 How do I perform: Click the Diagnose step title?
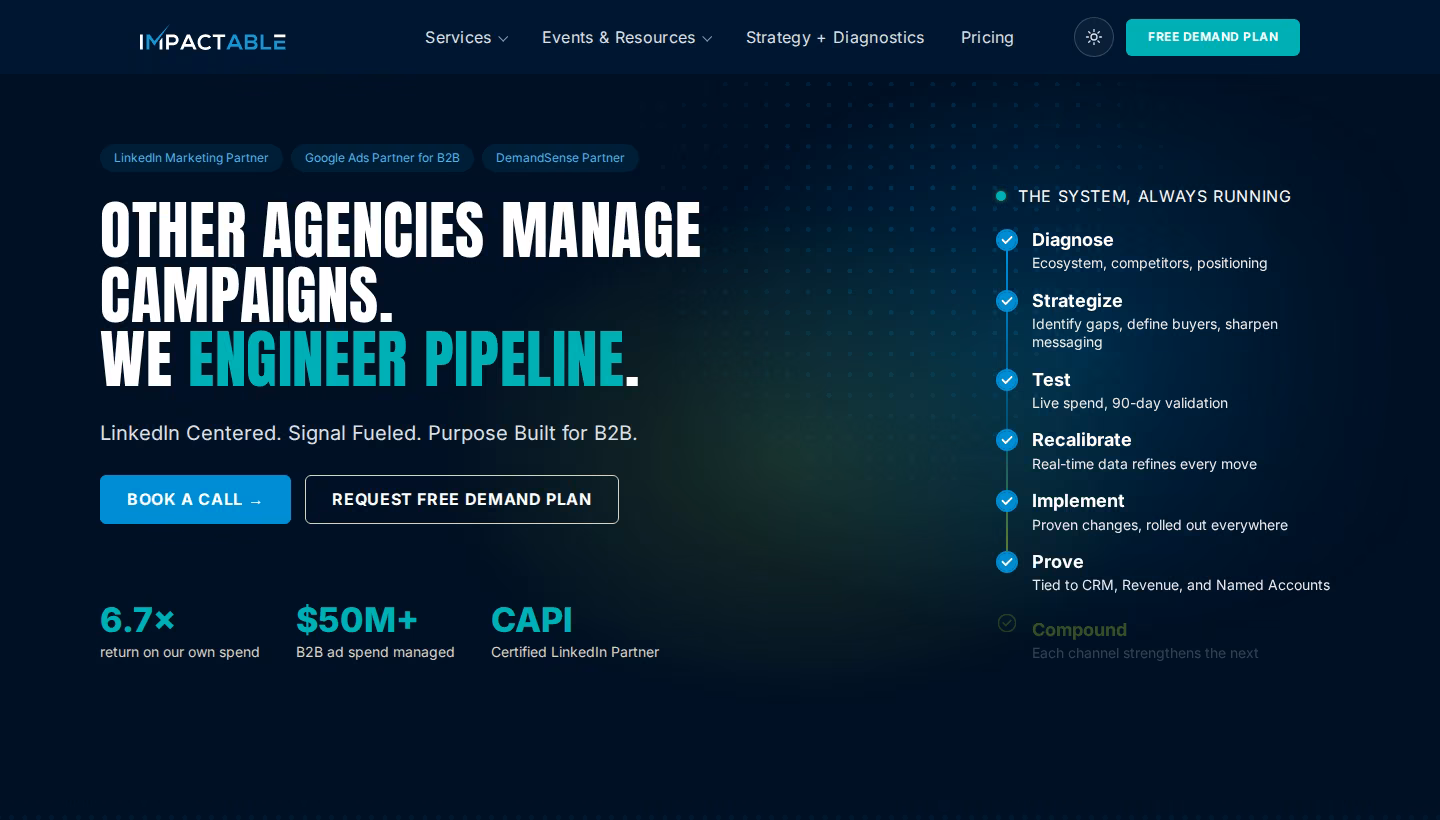pyautogui.click(x=1072, y=240)
